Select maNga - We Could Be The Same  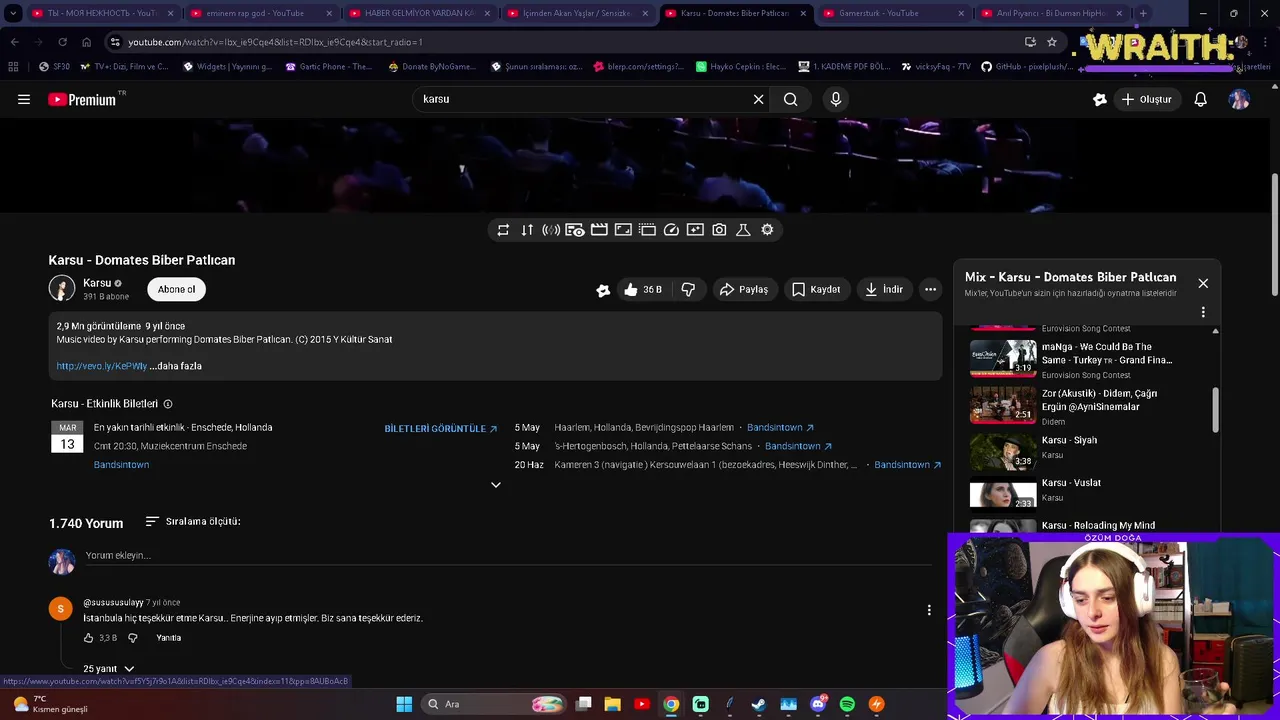click(1092, 360)
